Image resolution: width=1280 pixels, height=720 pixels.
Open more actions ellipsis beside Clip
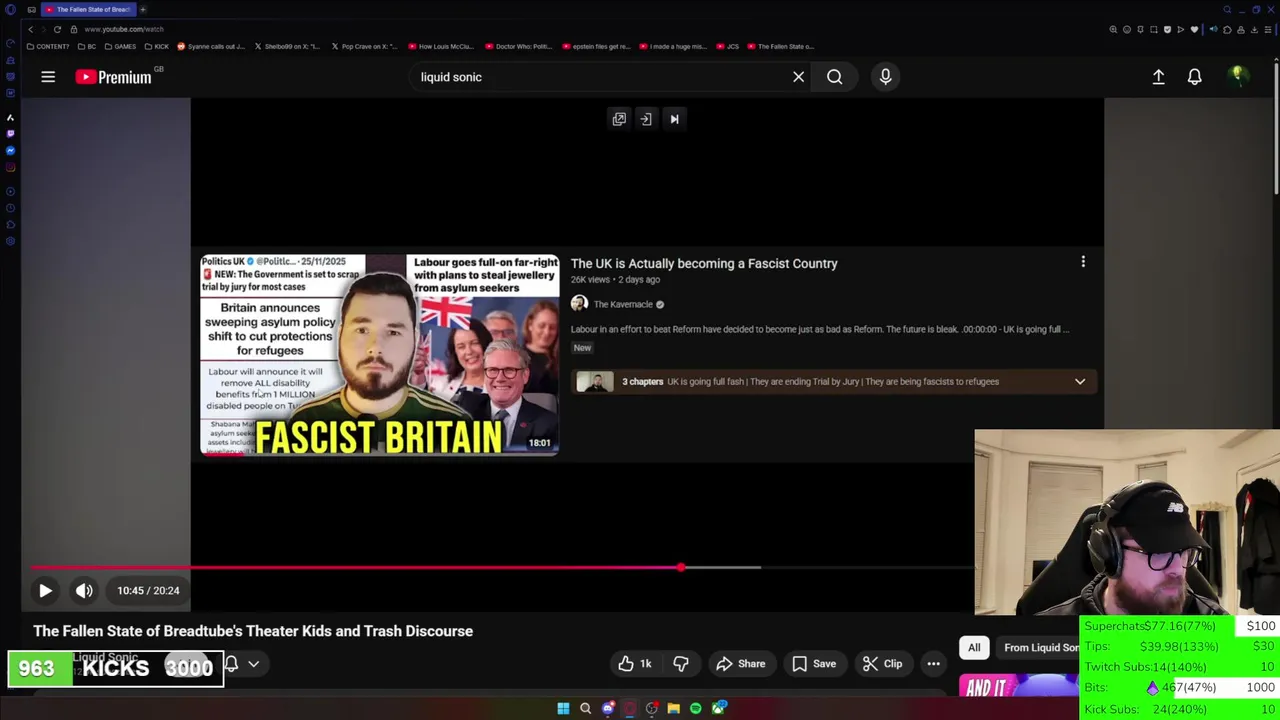[933, 664]
